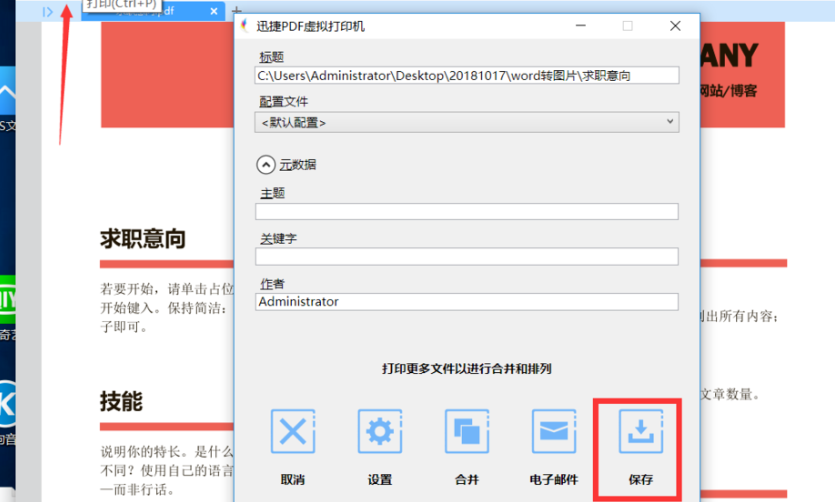Image resolution: width=835 pixels, height=502 pixels.
Task: Close the 迅捷PDF虚拟打印机 dialog
Action: coord(675,26)
